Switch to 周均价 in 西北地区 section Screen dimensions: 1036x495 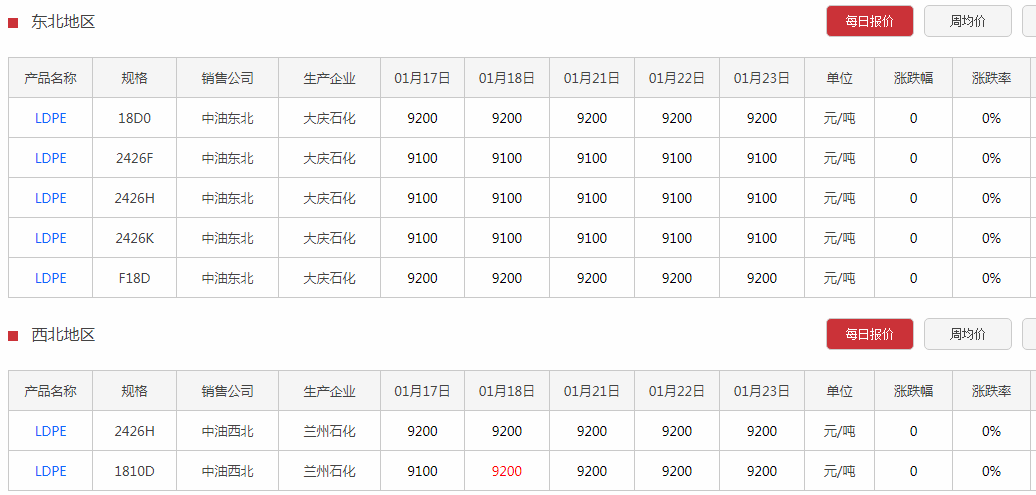[x=967, y=334]
